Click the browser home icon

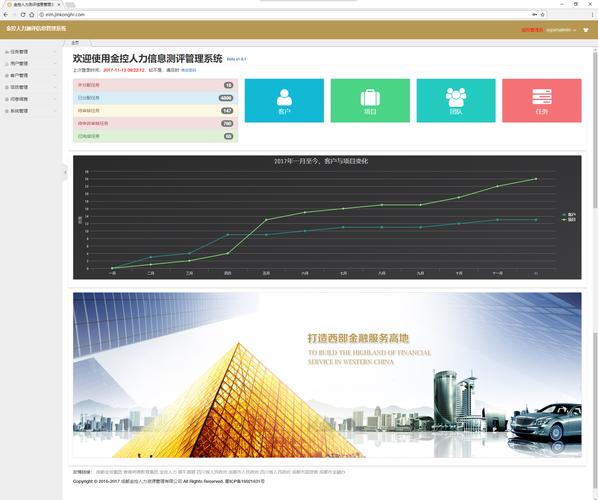32,14
